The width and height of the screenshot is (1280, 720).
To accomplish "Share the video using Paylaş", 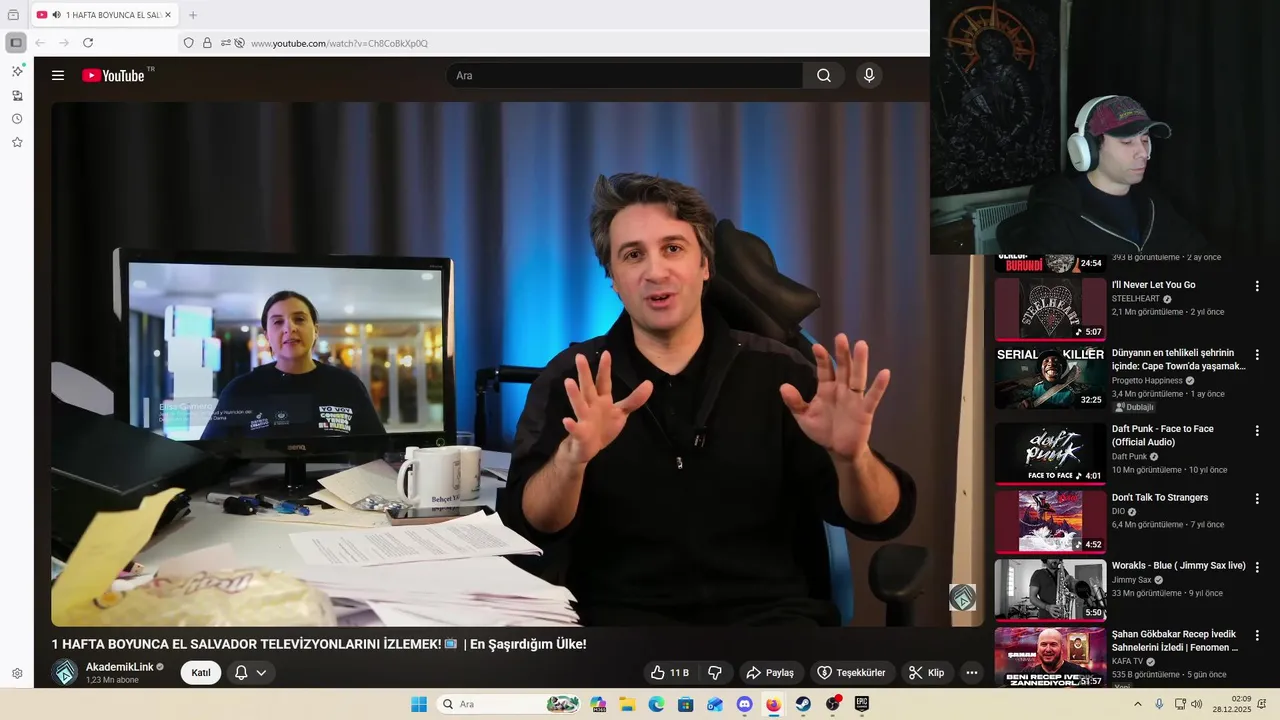I will click(x=770, y=673).
